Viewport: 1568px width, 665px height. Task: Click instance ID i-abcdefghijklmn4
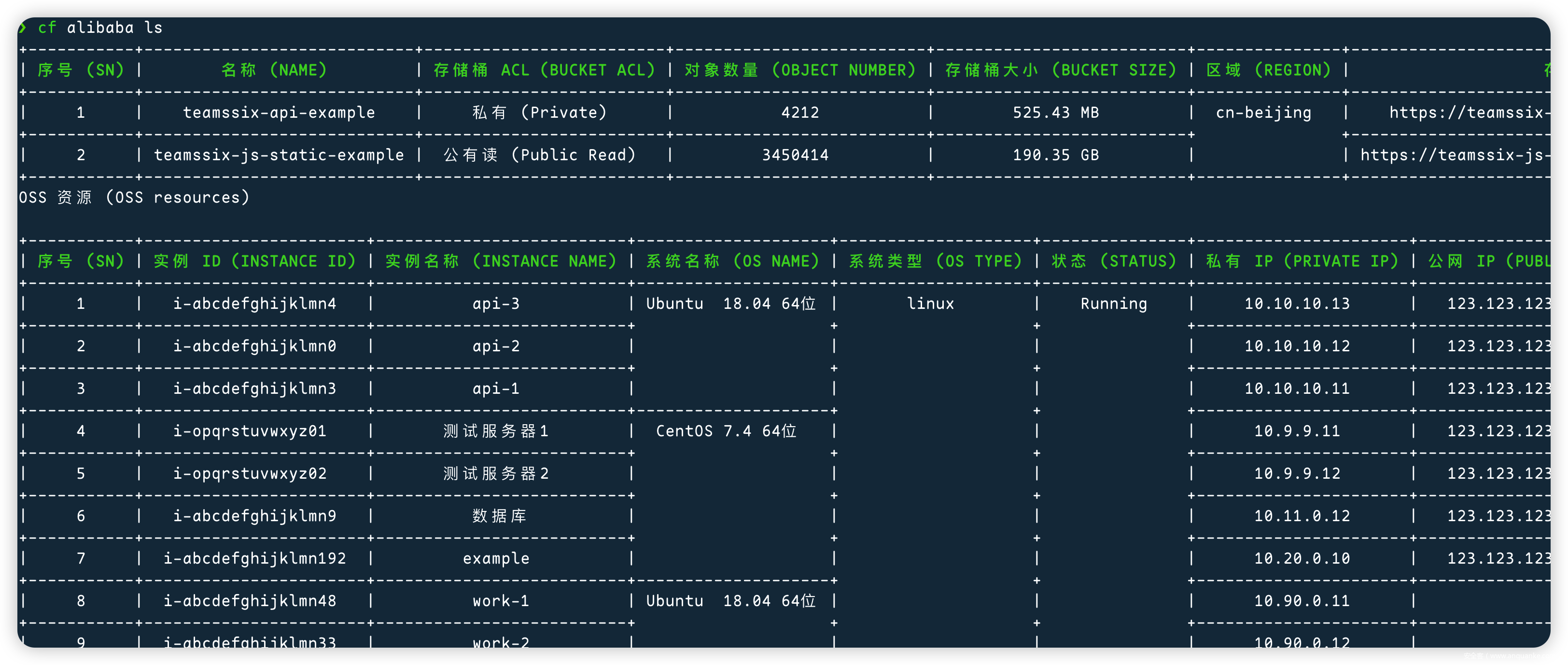254,304
